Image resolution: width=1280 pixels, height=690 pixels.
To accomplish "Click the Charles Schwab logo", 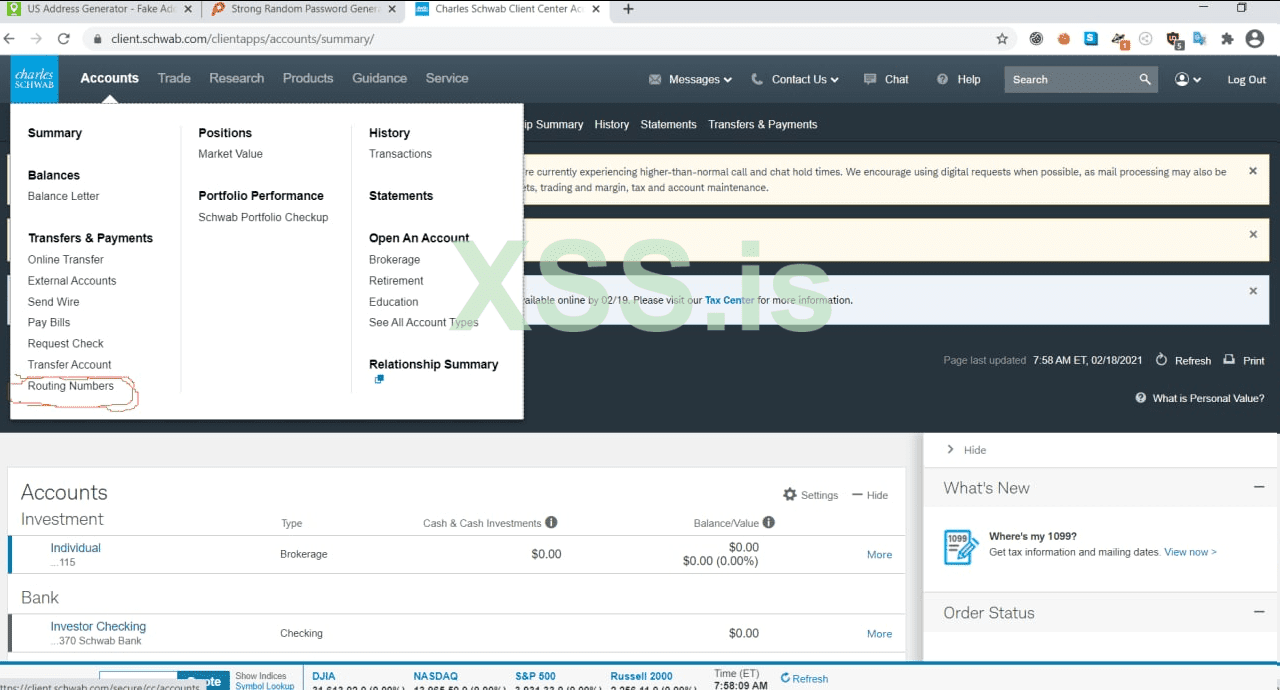I will pyautogui.click(x=34, y=79).
